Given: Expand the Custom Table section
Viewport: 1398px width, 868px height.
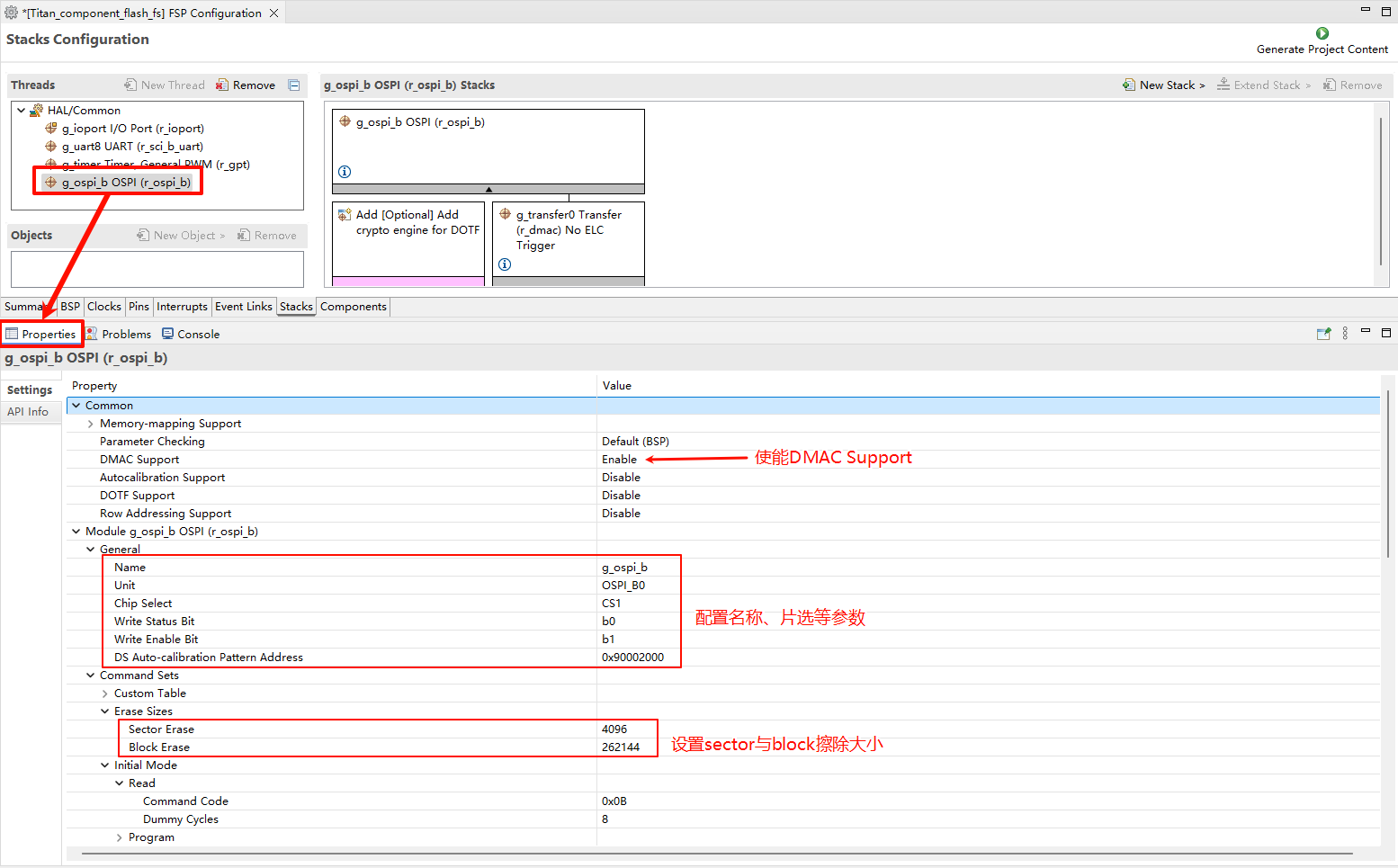Looking at the screenshot, I should click(105, 694).
